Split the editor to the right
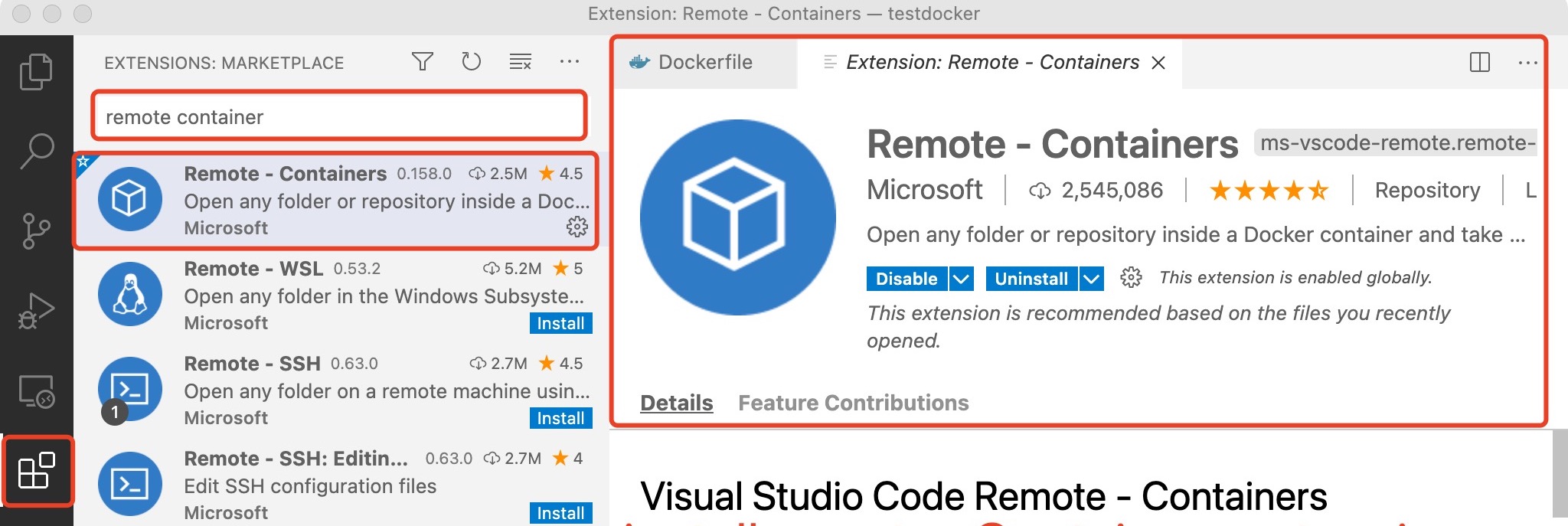Screen dimensions: 1568x526 point(1480,62)
